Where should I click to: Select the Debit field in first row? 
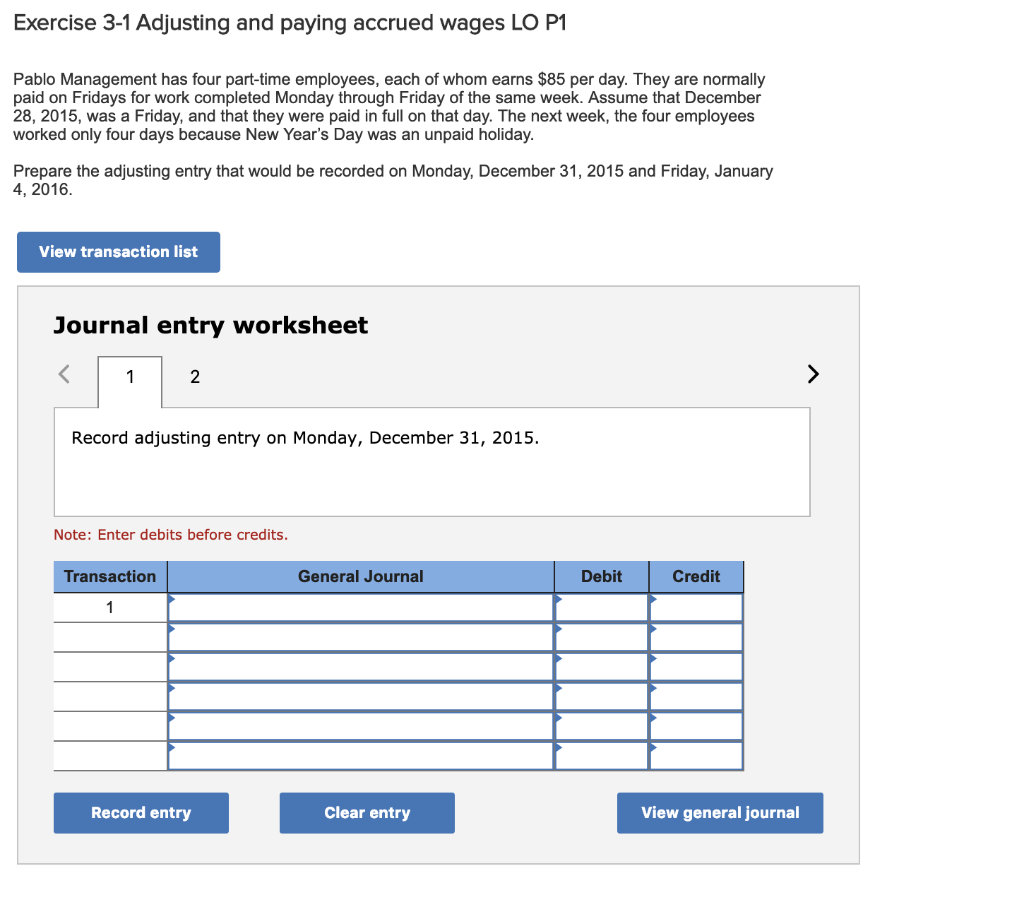coord(601,607)
